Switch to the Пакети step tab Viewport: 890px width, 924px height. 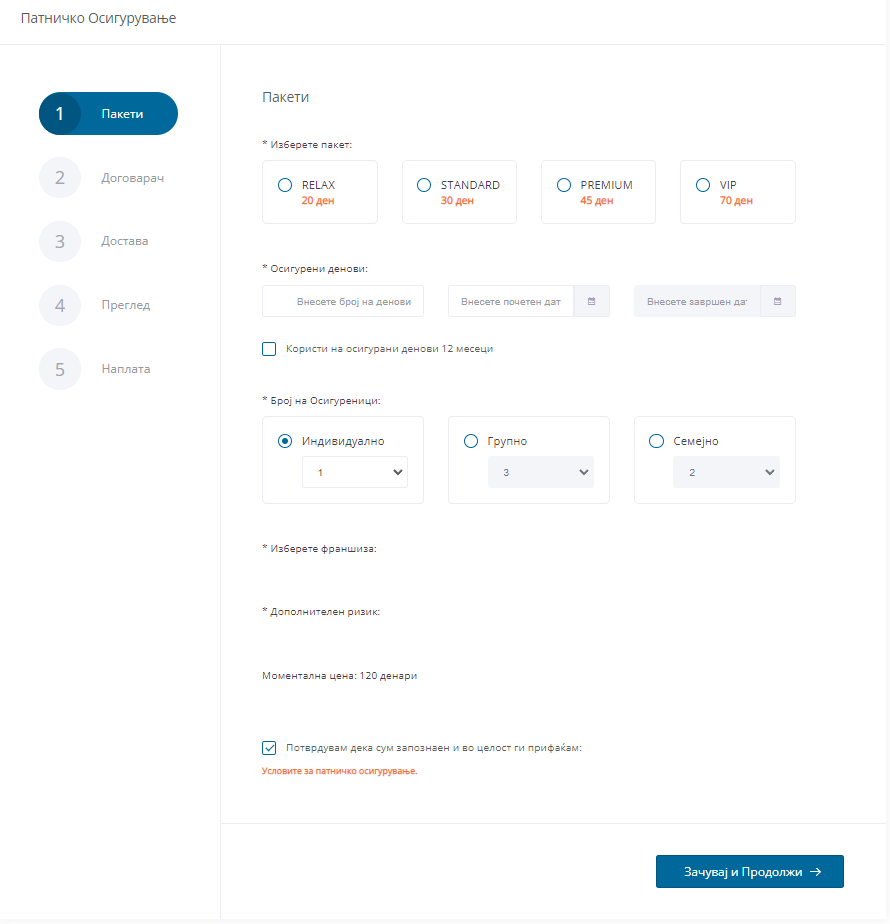(x=108, y=114)
